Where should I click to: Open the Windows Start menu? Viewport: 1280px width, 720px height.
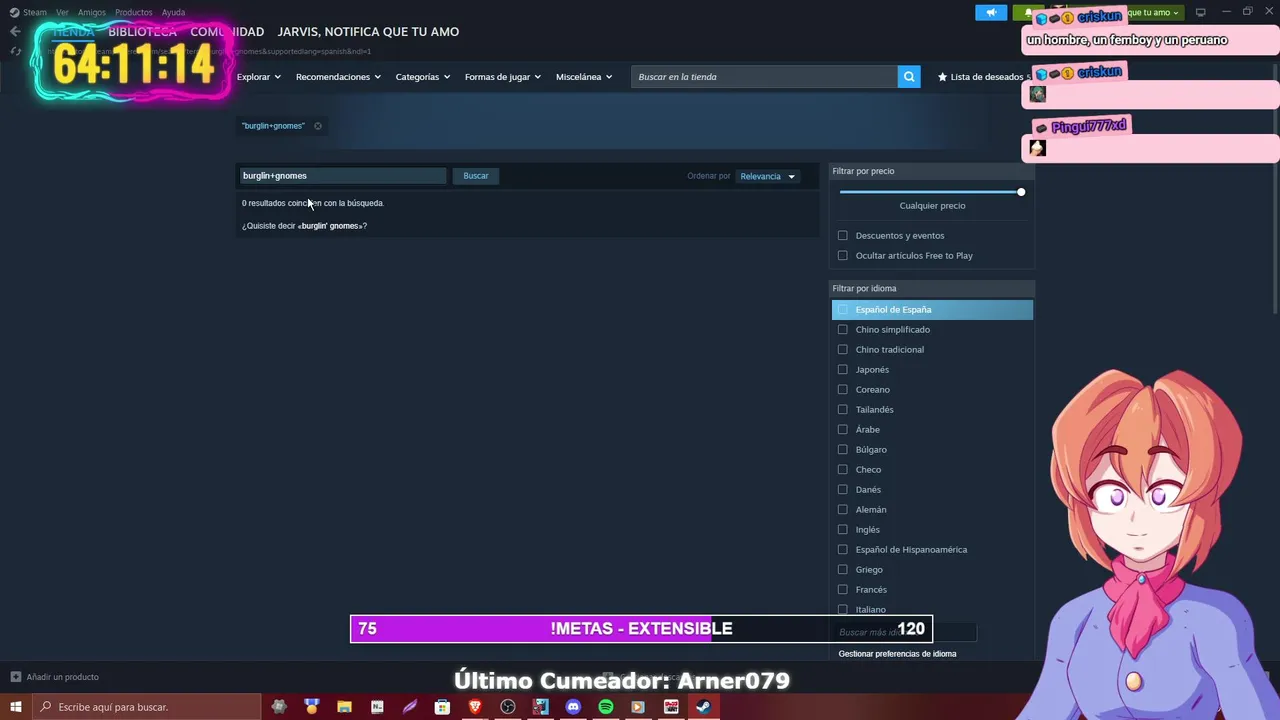point(15,707)
